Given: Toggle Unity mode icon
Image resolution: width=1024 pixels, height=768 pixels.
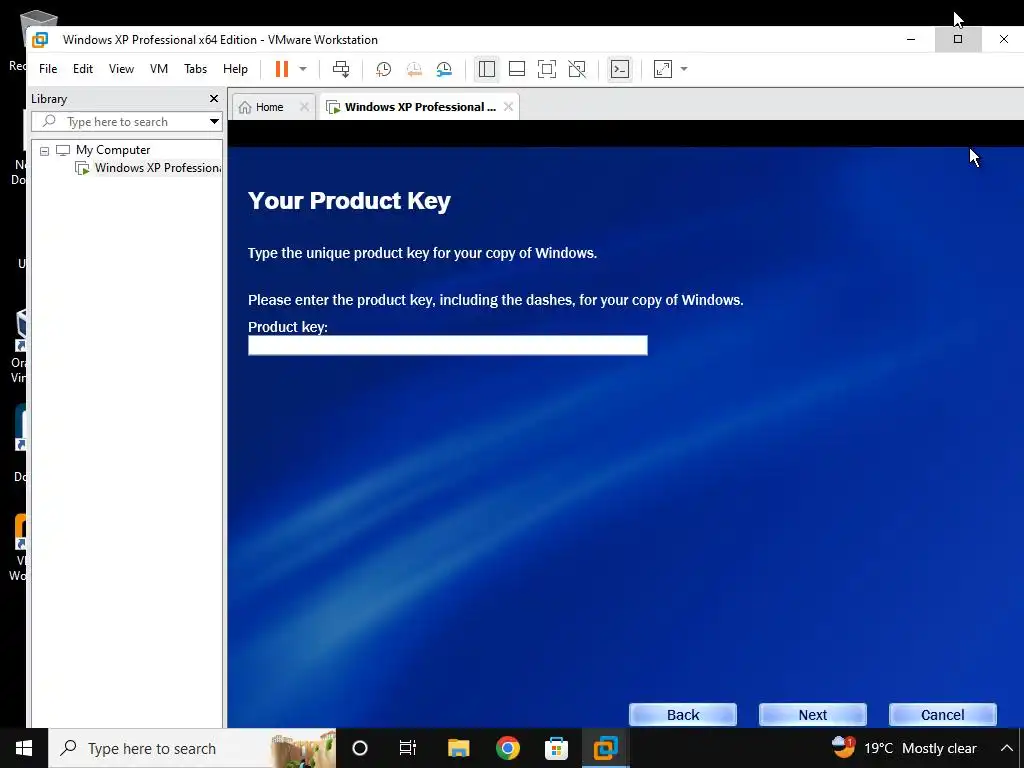Looking at the screenshot, I should (577, 69).
